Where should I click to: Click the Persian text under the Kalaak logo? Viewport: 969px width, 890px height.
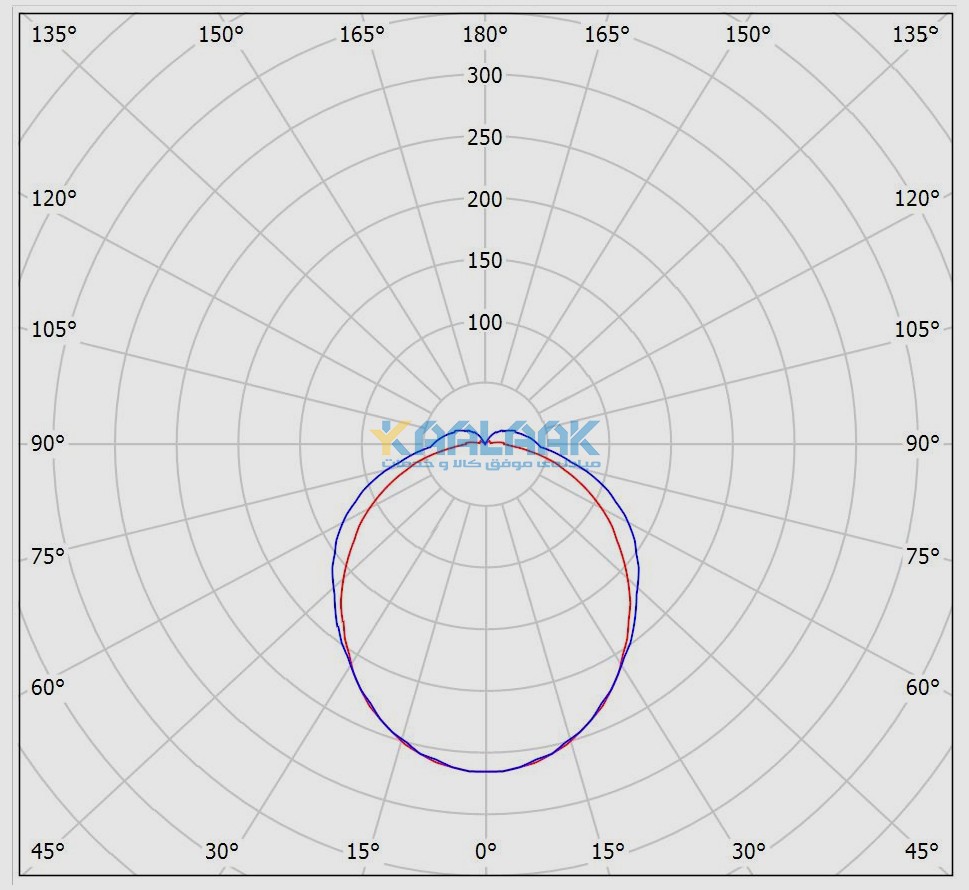pyautogui.click(x=490, y=465)
